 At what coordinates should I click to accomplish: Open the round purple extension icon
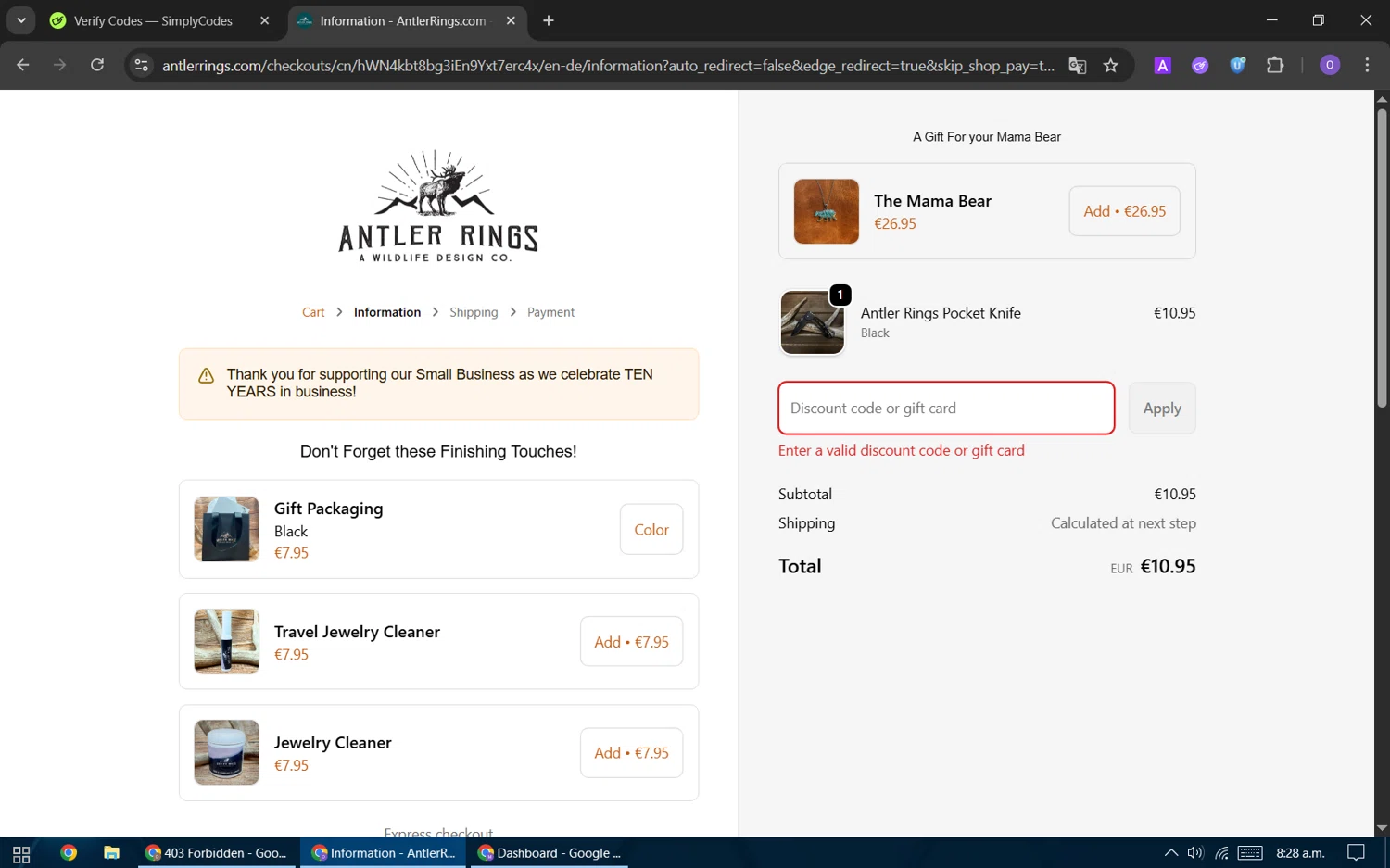pyautogui.click(x=1200, y=65)
